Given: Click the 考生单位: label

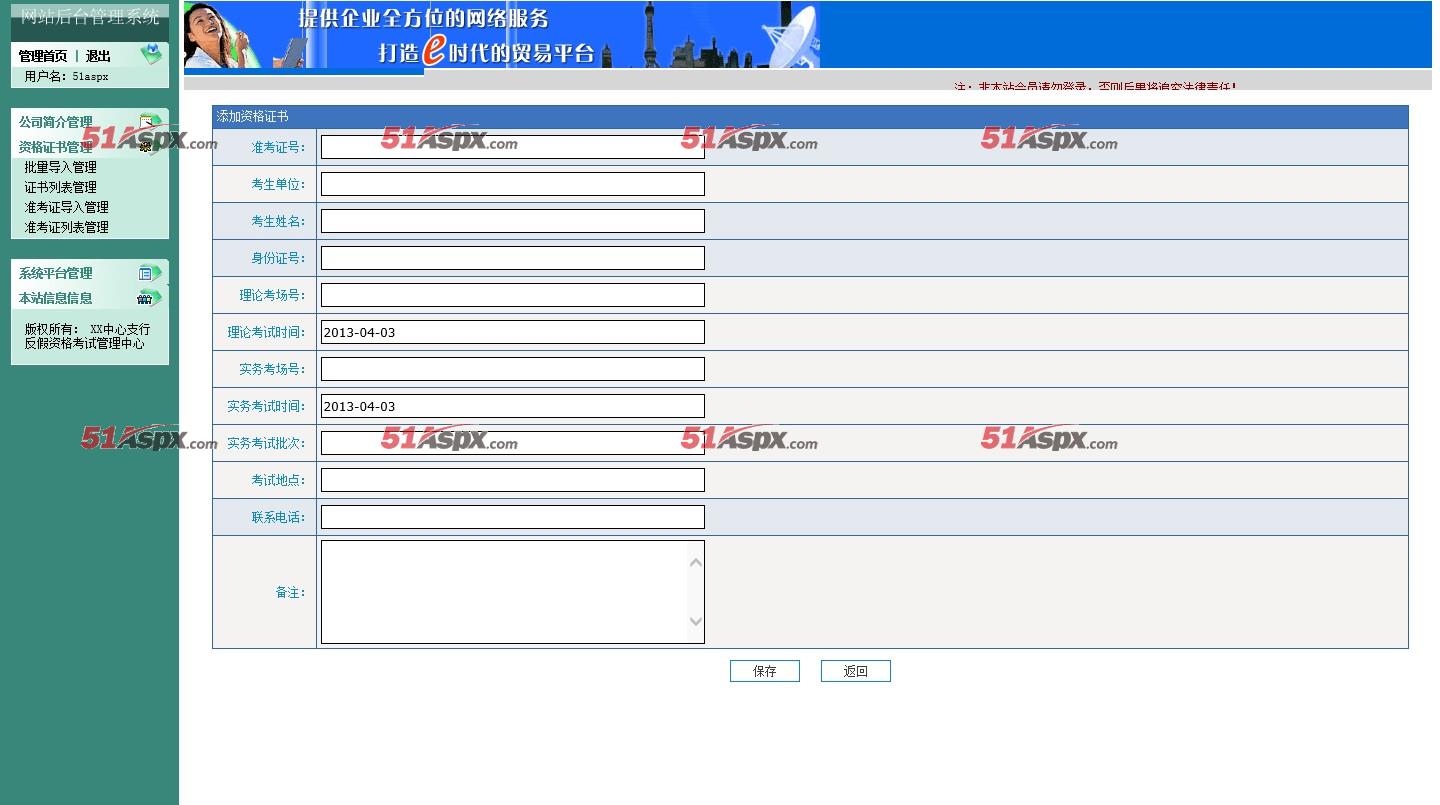Looking at the screenshot, I should coord(279,184).
